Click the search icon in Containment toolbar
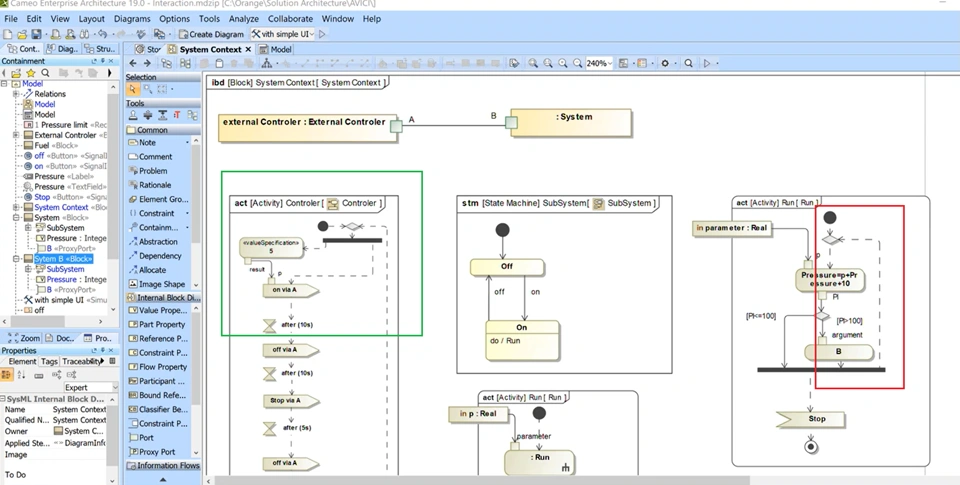960x485 pixels. coord(45,73)
